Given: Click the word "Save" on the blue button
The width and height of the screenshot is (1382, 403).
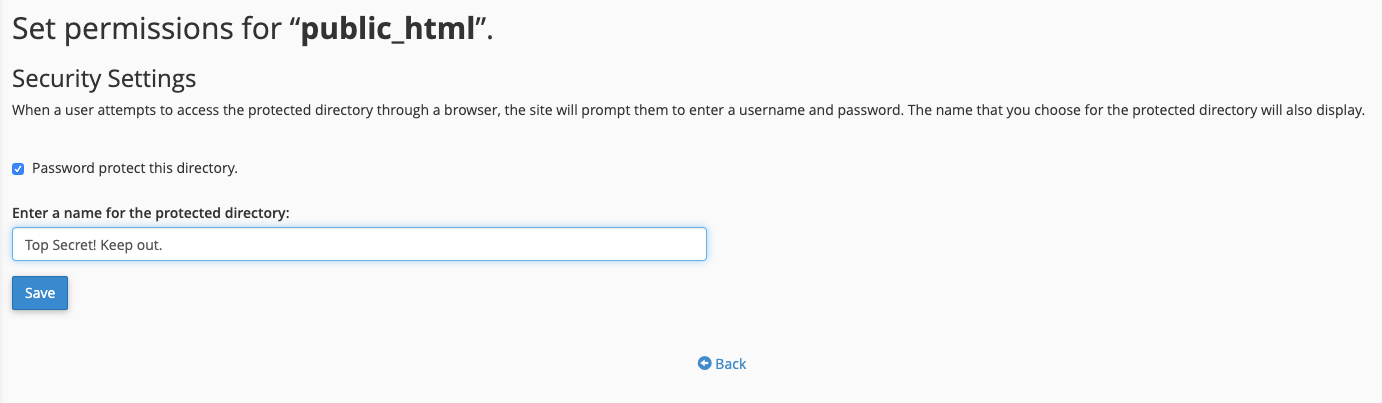Looking at the screenshot, I should point(40,293).
